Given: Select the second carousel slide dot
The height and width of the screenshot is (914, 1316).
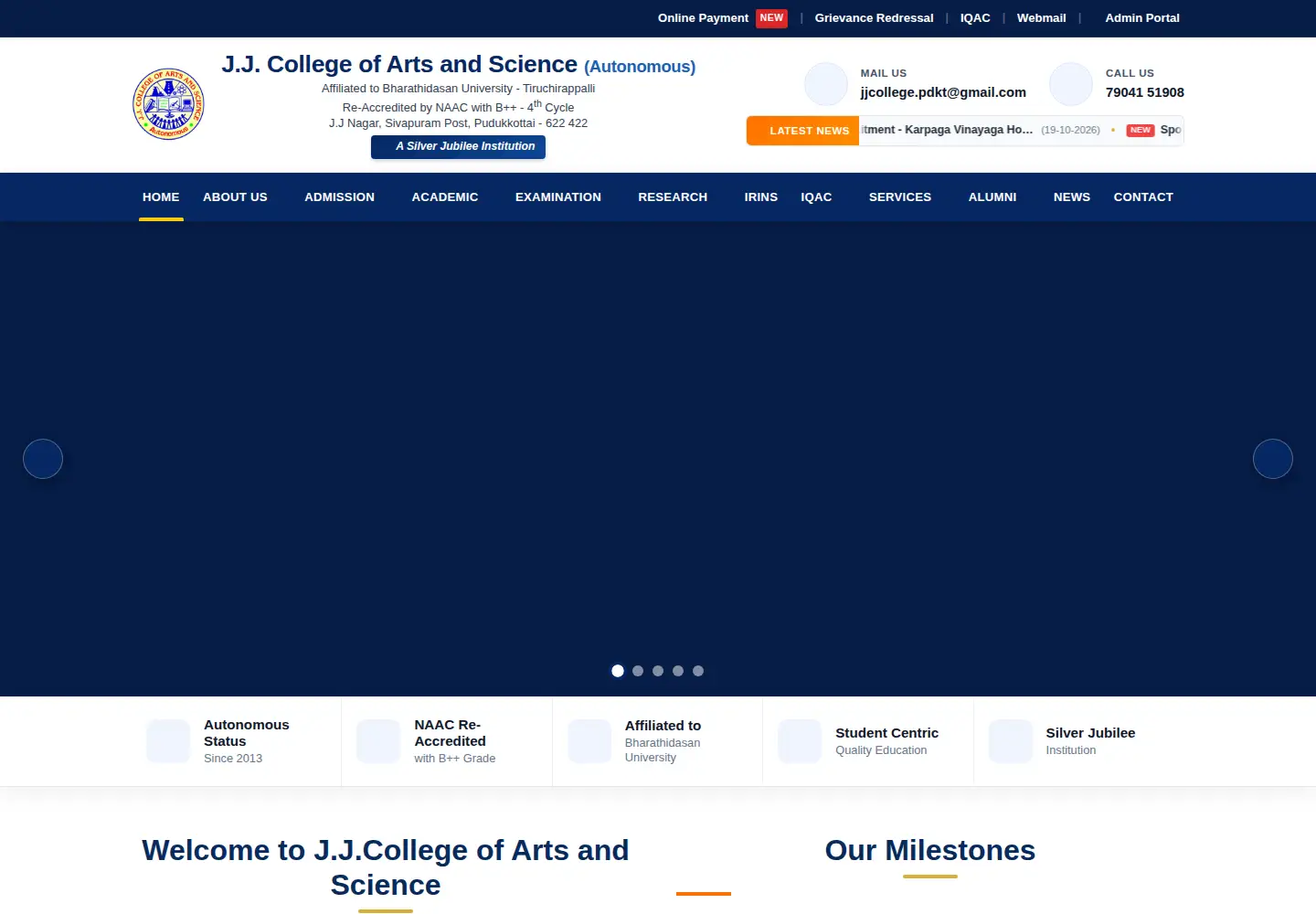Looking at the screenshot, I should coord(638,671).
